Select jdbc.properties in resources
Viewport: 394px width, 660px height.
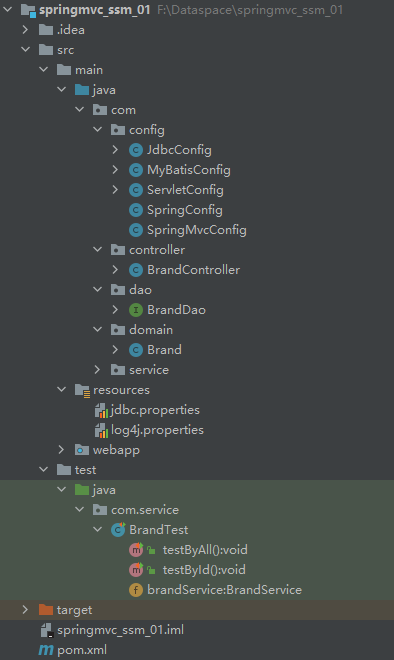click(155, 410)
